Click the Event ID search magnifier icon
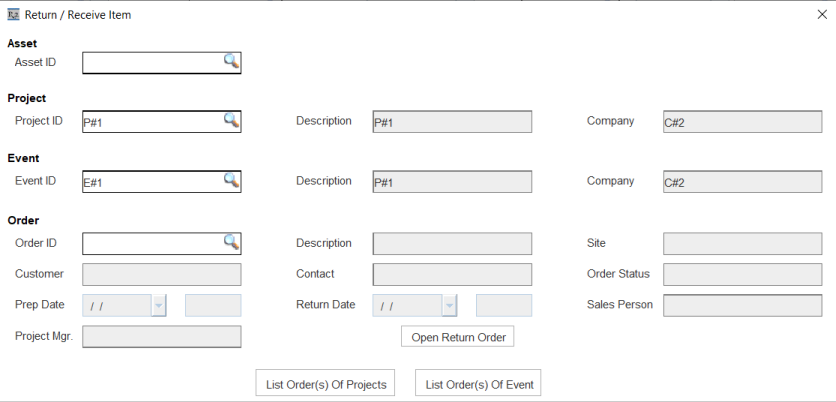 coord(231,180)
